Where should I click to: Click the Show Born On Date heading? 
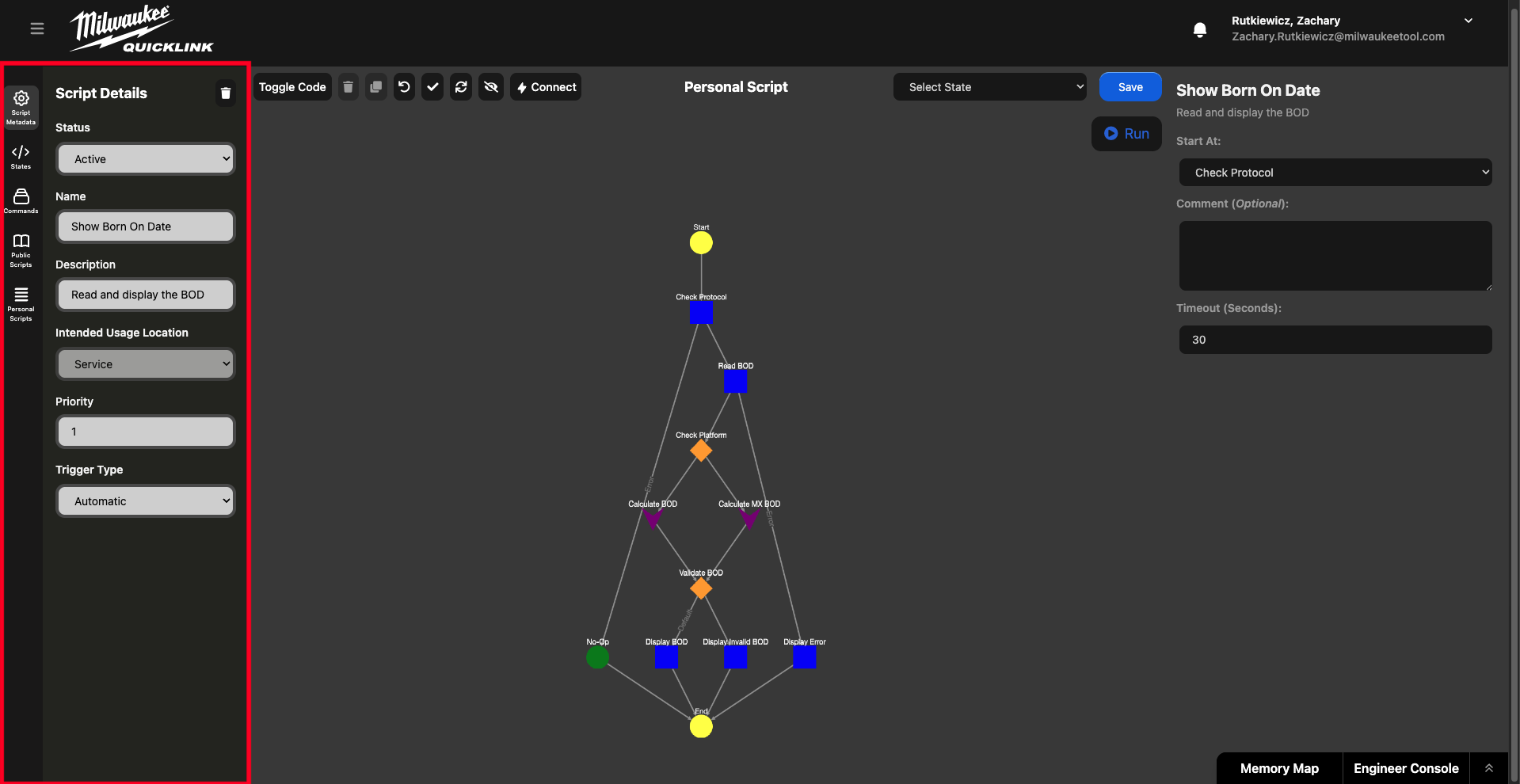point(1248,90)
